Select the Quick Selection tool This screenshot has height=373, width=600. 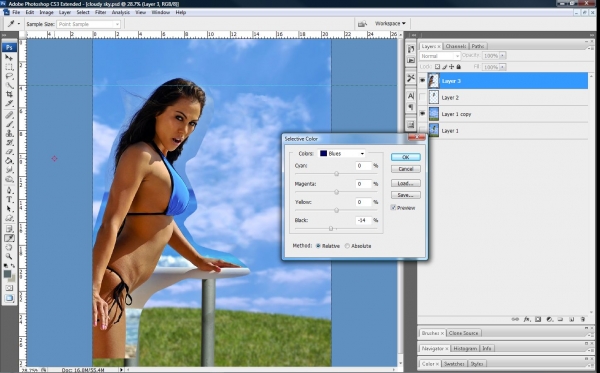pos(9,85)
